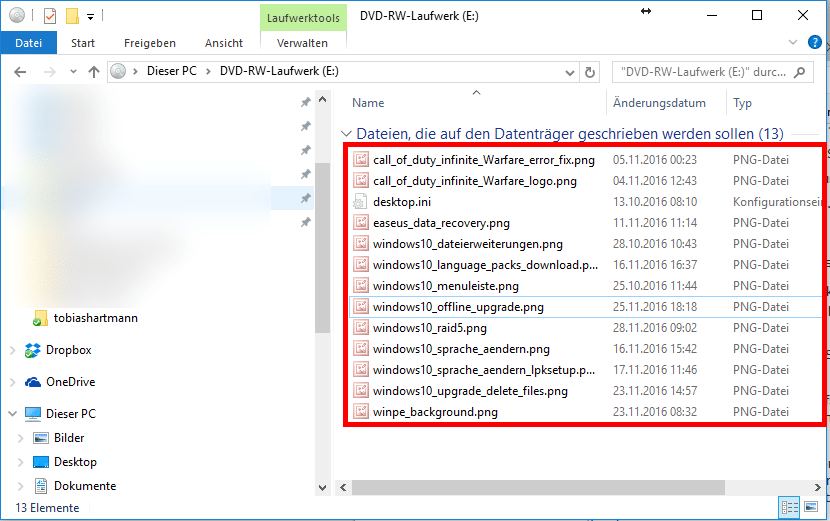Select call_of_duty_infinite_Warfare_error_fix.png file

coord(484,160)
